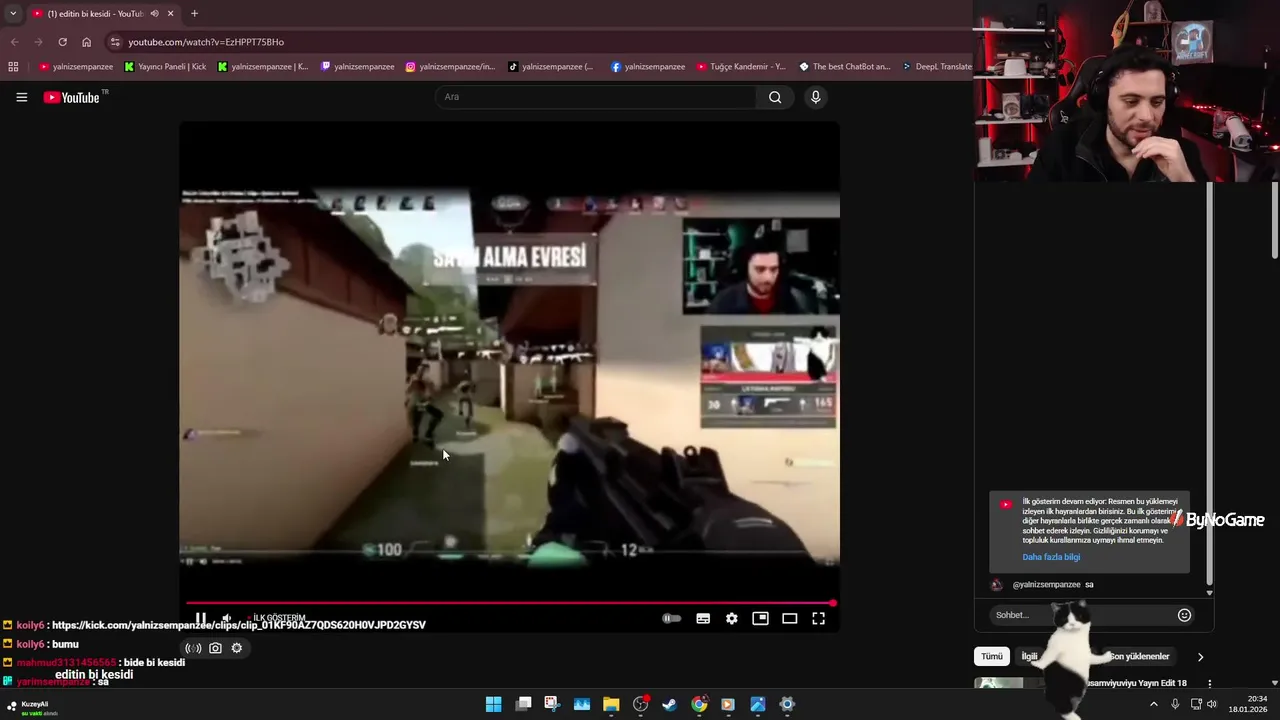Open Steam from the taskbar
The height and width of the screenshot is (720, 1280).
pos(669,704)
